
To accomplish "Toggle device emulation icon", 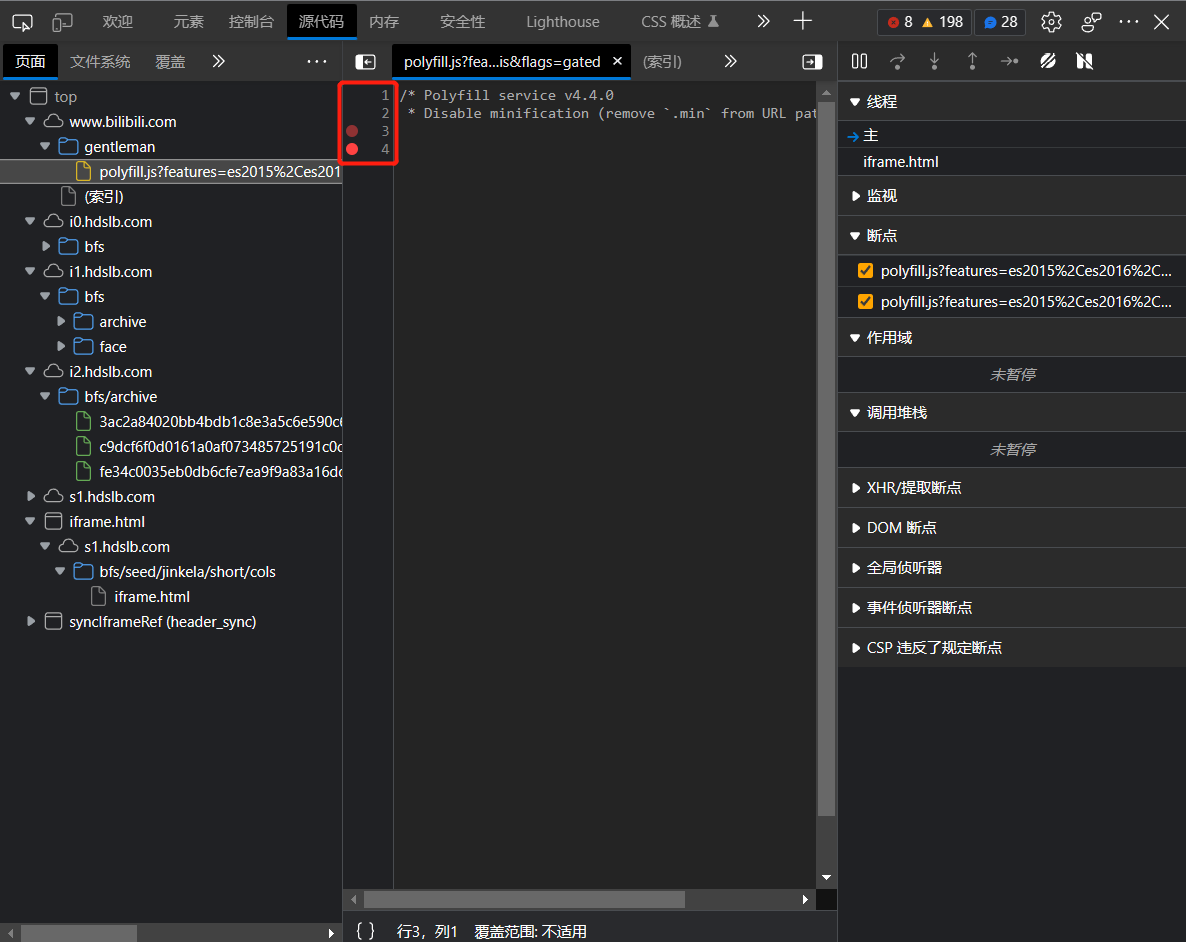I will click(62, 22).
